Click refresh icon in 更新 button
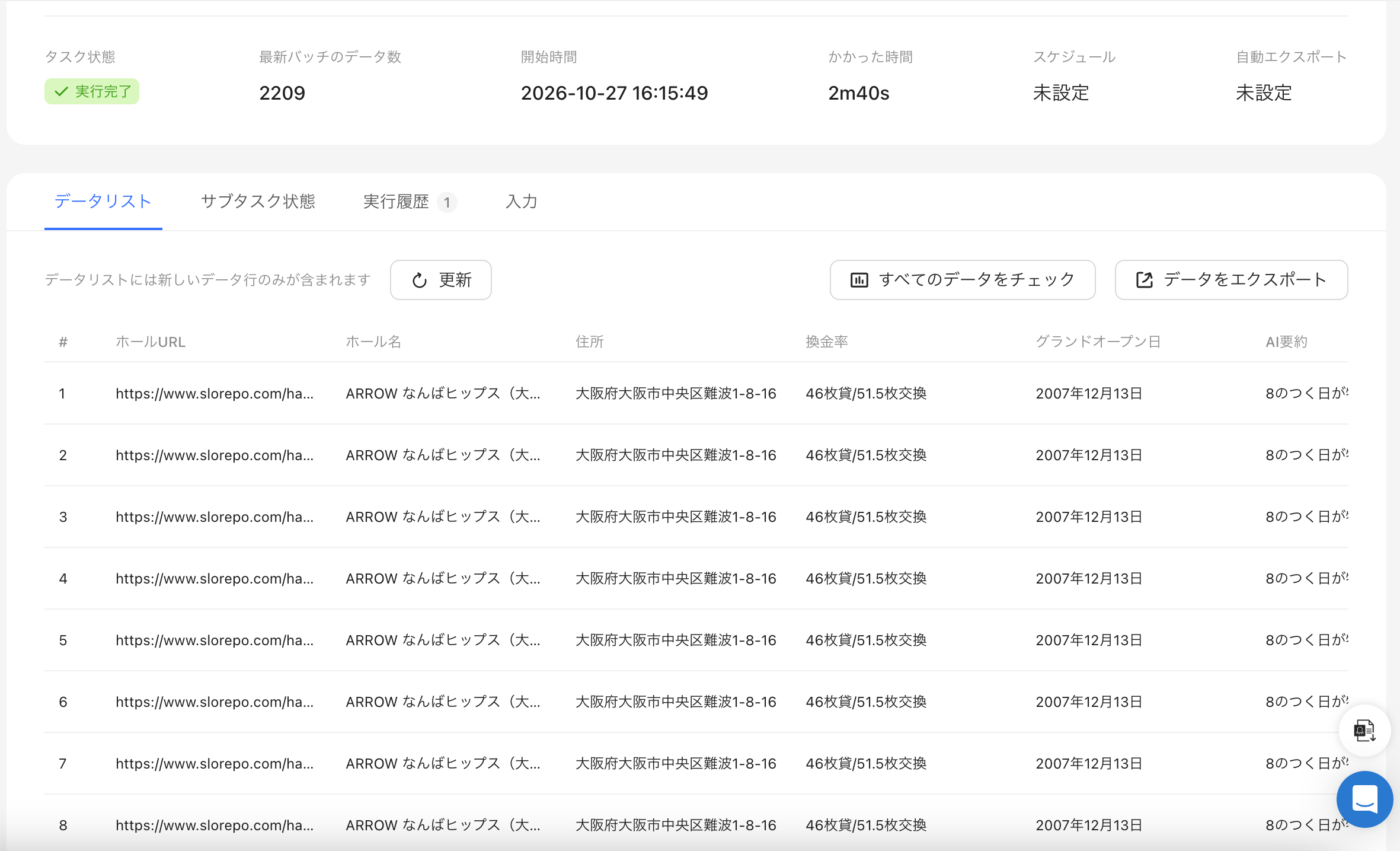 point(420,281)
